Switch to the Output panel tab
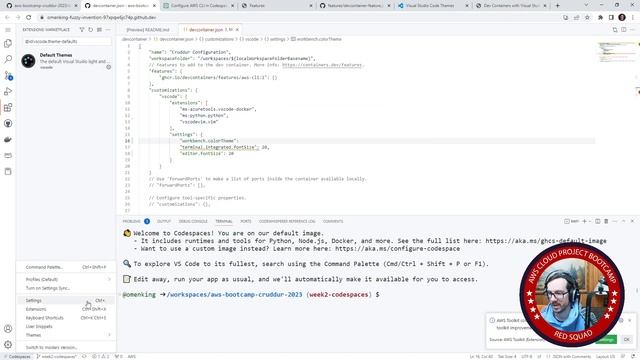The width and height of the screenshot is (640, 360). 164,221
